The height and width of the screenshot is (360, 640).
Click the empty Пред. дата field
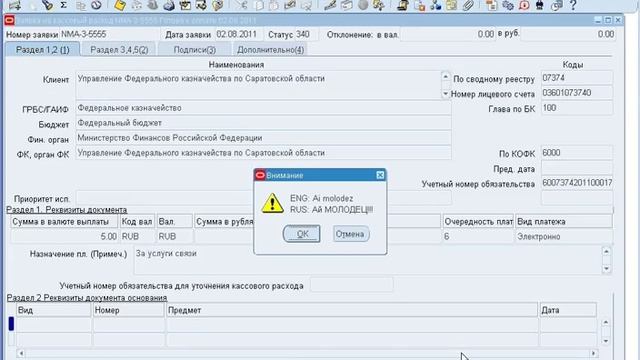point(577,168)
